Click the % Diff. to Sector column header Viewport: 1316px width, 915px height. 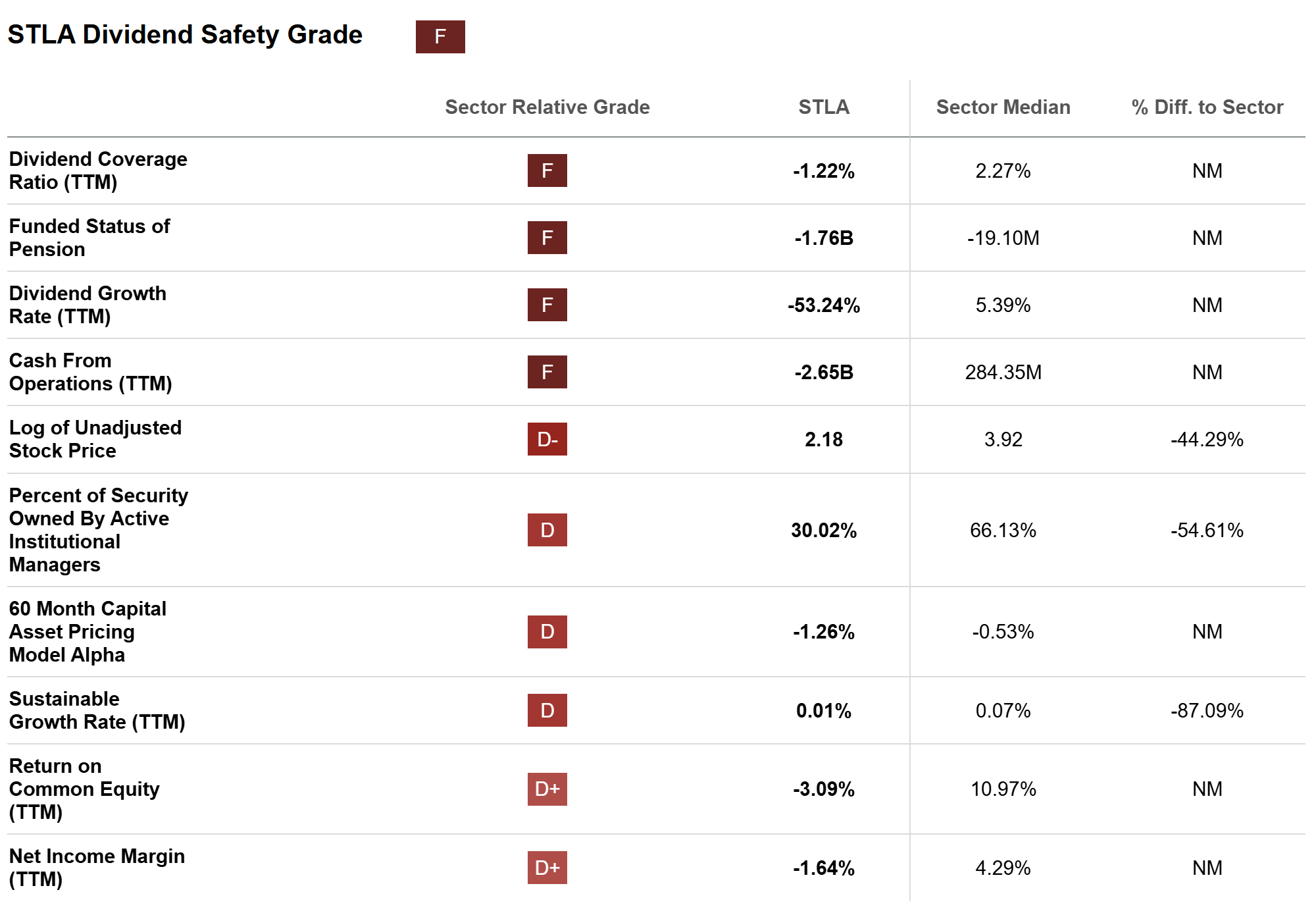(1207, 107)
